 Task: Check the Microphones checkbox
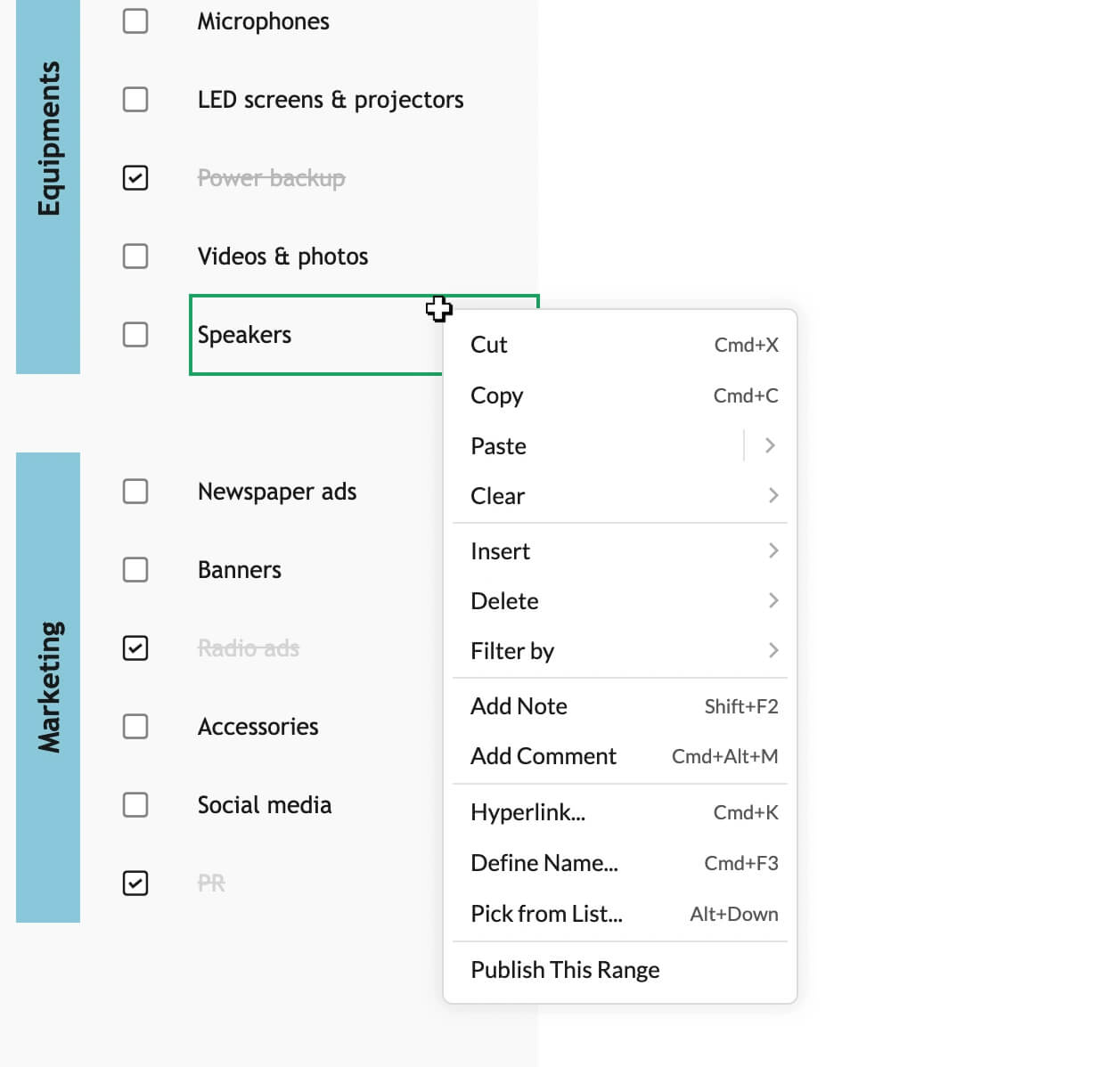(x=135, y=20)
